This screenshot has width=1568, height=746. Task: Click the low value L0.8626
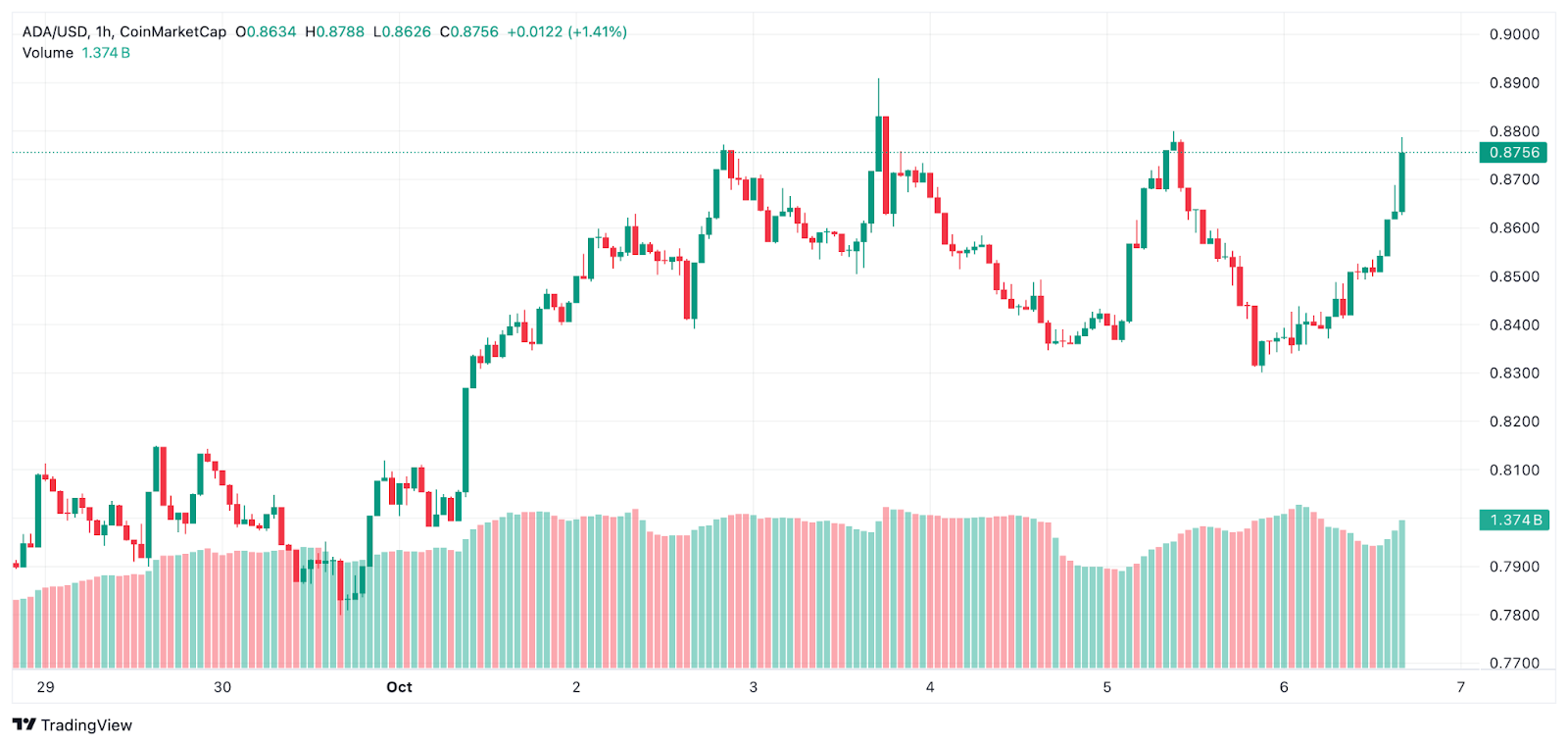tap(402, 32)
